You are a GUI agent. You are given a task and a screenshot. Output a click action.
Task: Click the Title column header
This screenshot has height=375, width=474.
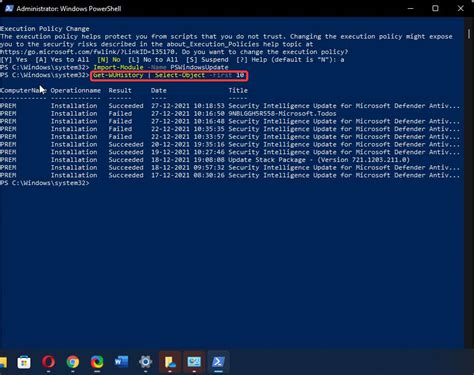238,91
